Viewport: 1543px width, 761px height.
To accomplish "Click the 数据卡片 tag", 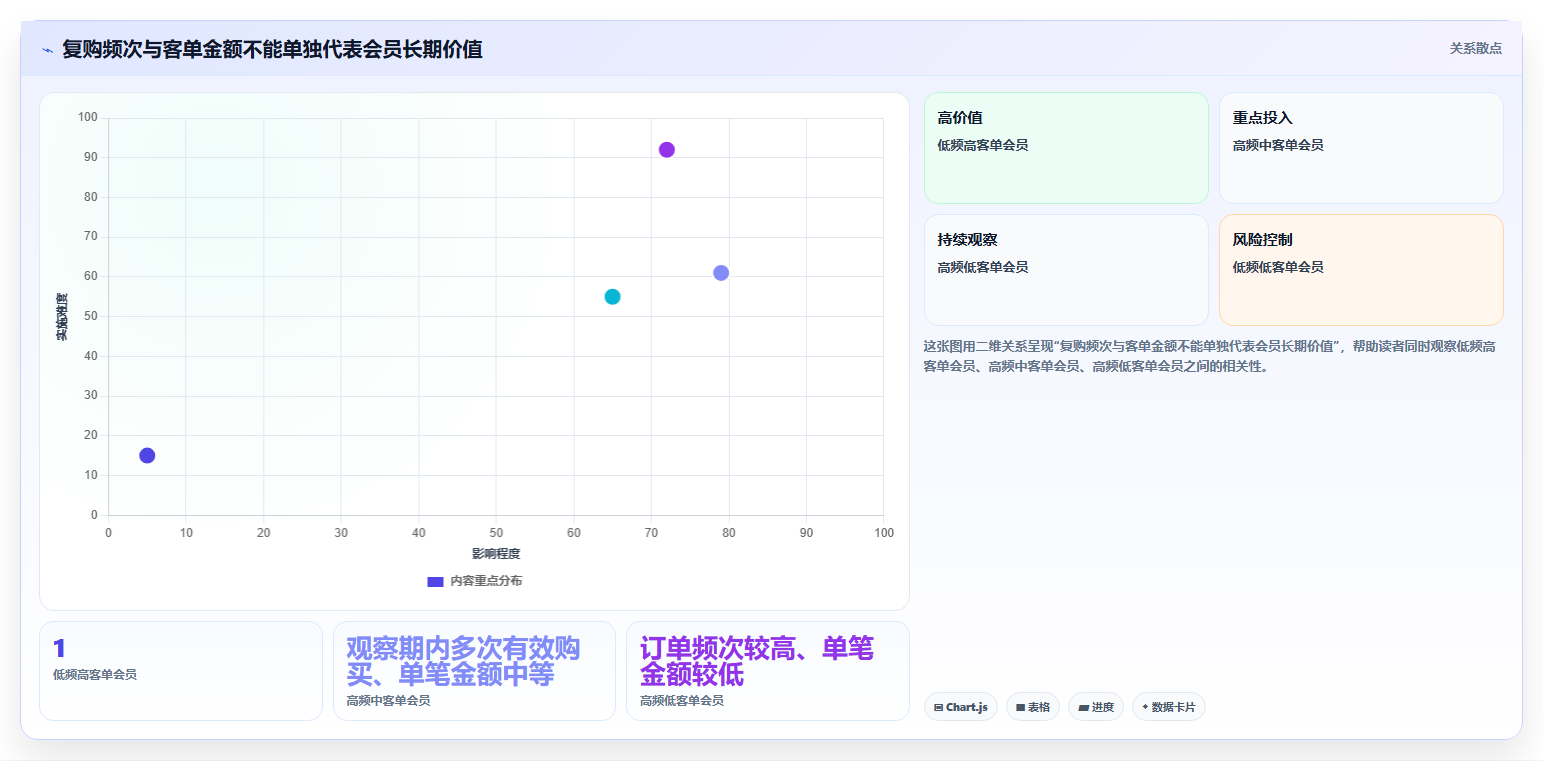I will coord(1169,707).
